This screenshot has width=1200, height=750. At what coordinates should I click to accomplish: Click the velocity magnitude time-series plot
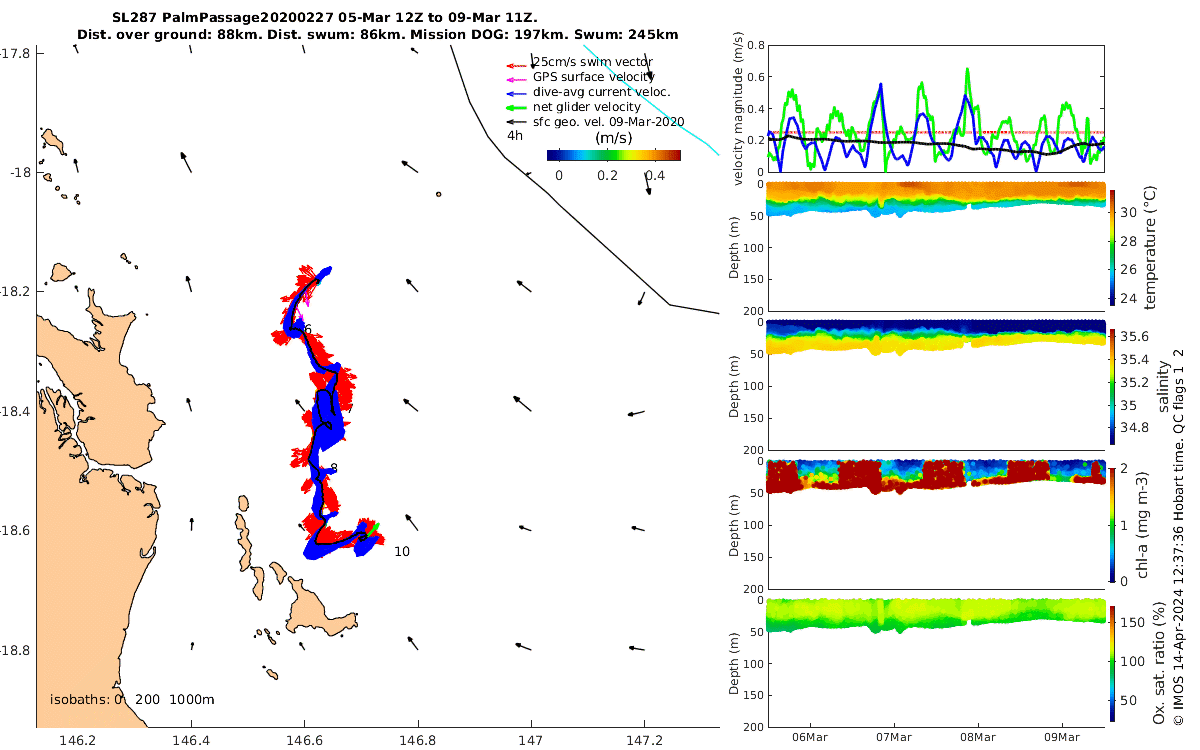click(x=936, y=108)
